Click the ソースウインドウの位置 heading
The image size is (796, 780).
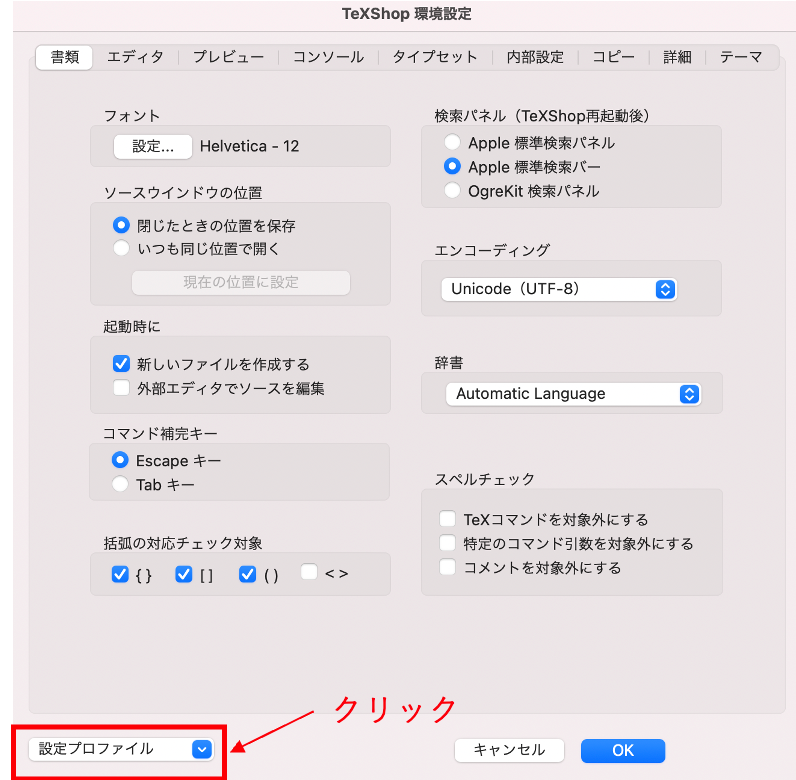coord(183,193)
